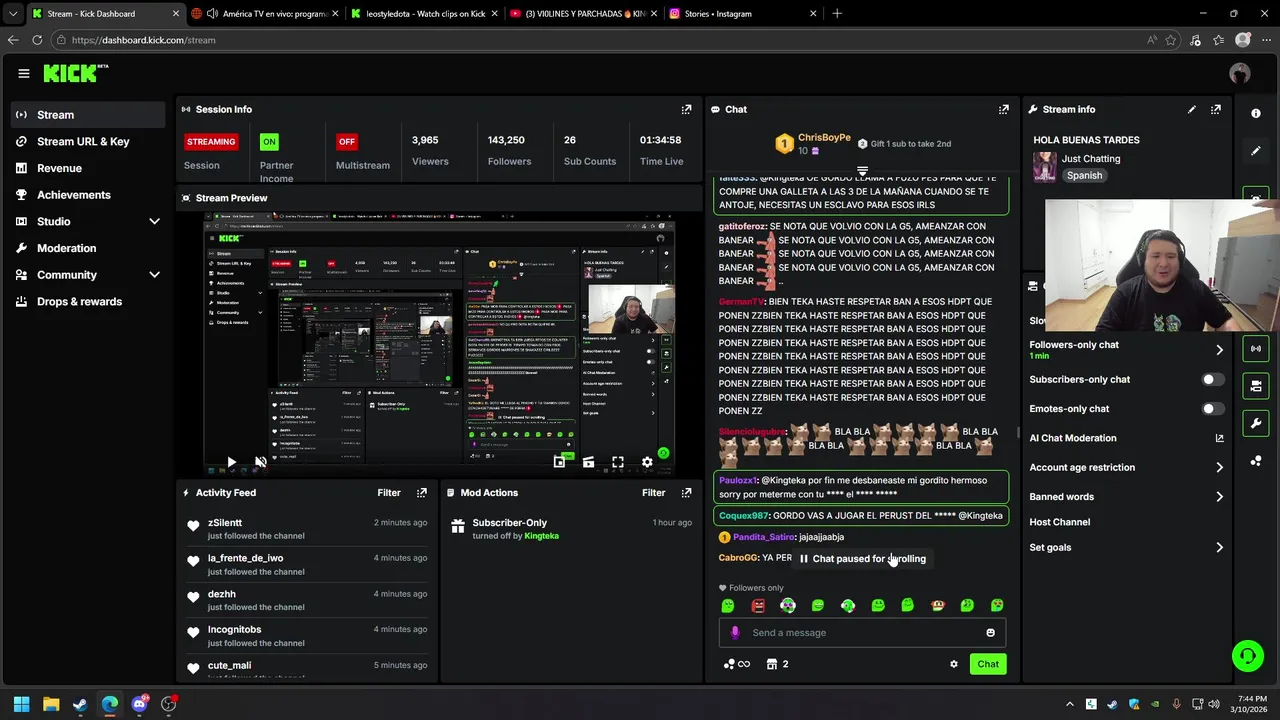This screenshot has width=1280, height=720.
Task: Open Set goals settings
Action: (x=1126, y=547)
